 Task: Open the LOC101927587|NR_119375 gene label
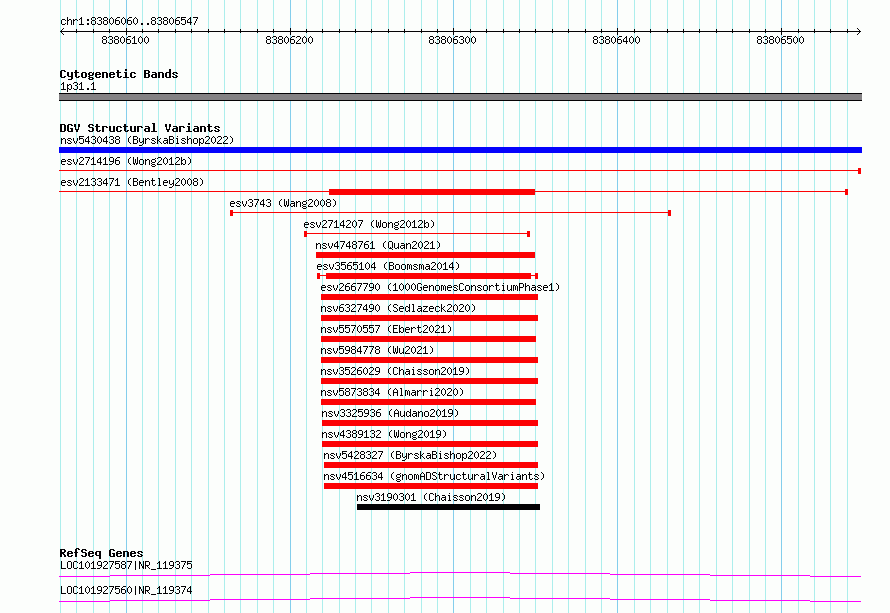coord(126,565)
